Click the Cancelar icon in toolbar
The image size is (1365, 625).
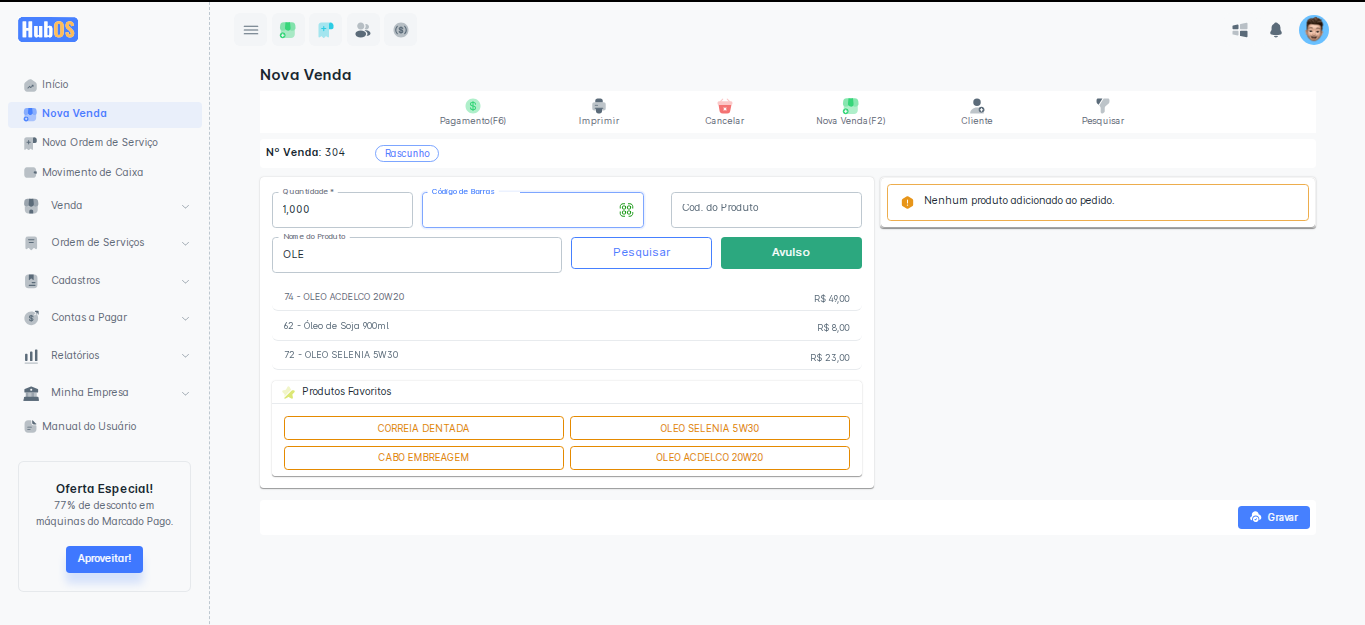click(725, 106)
